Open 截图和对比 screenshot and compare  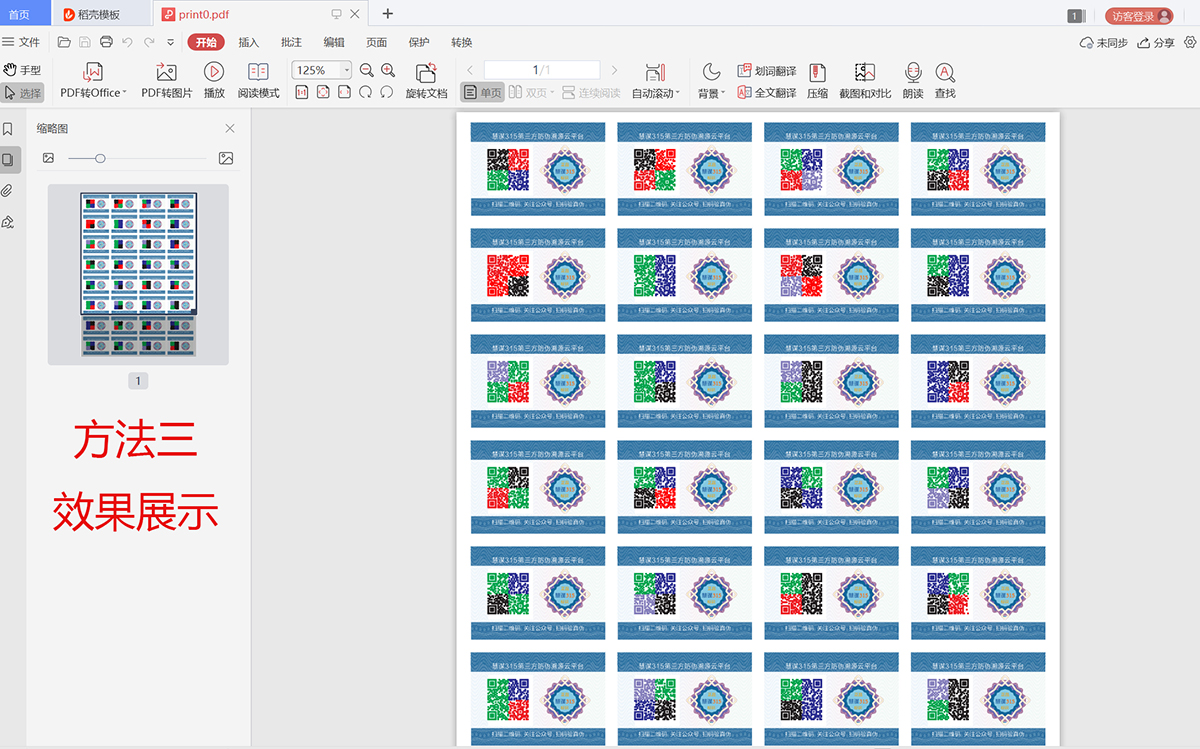coord(865,81)
